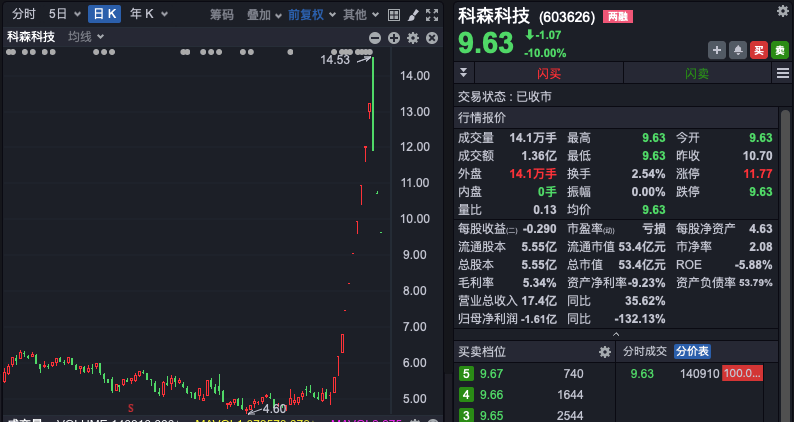Collapse the quote panel with up chevron
794x422 pixels.
click(x=613, y=335)
